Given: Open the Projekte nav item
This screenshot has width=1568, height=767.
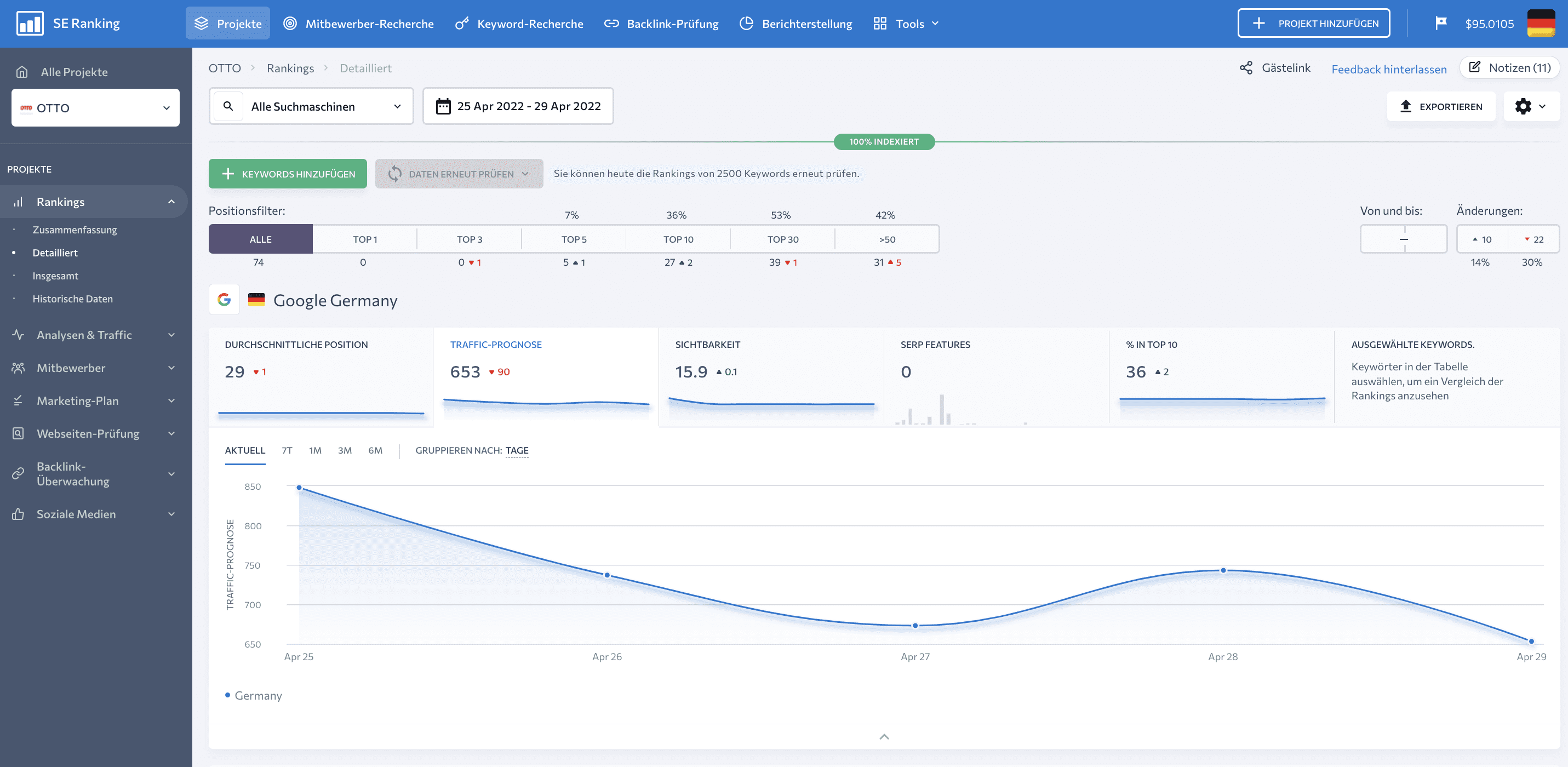Looking at the screenshot, I should tap(228, 24).
